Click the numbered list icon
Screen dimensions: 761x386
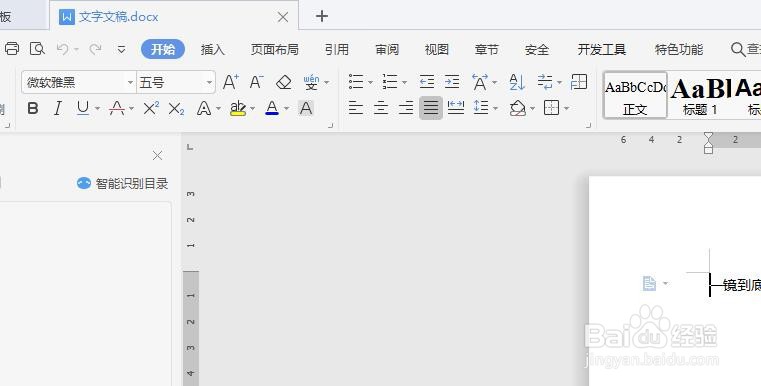pos(390,82)
